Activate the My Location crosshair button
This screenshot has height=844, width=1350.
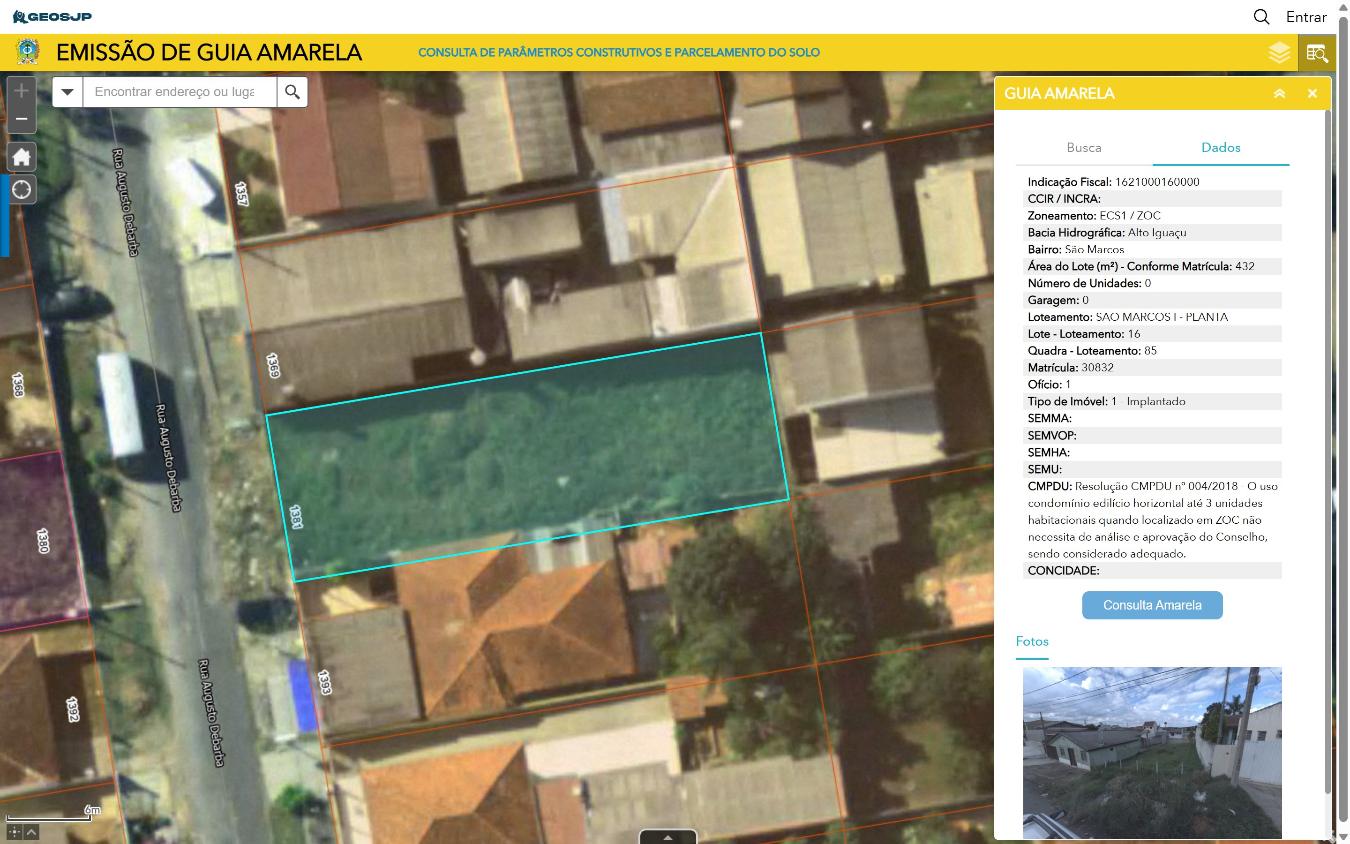(x=21, y=190)
